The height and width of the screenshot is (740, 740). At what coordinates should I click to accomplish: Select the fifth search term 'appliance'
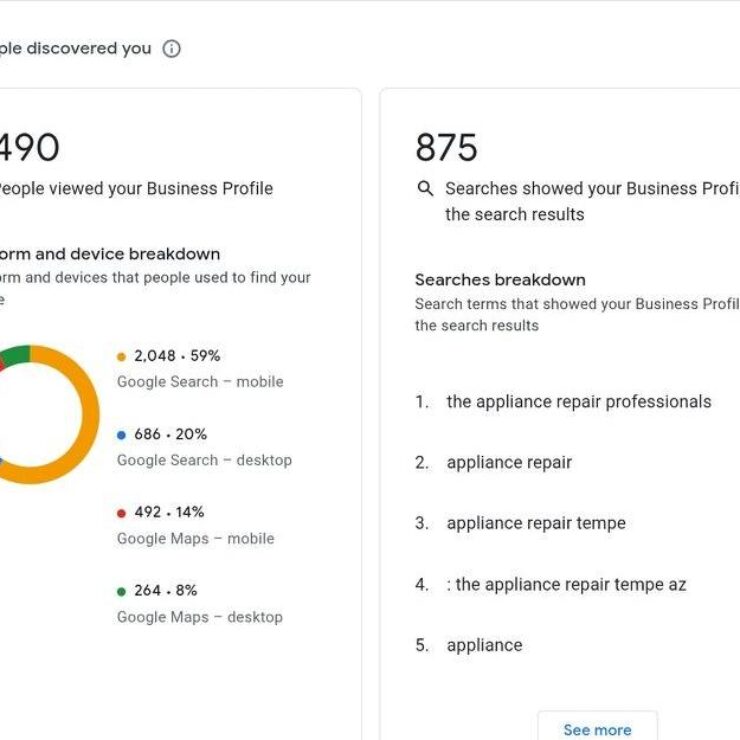[x=484, y=646]
